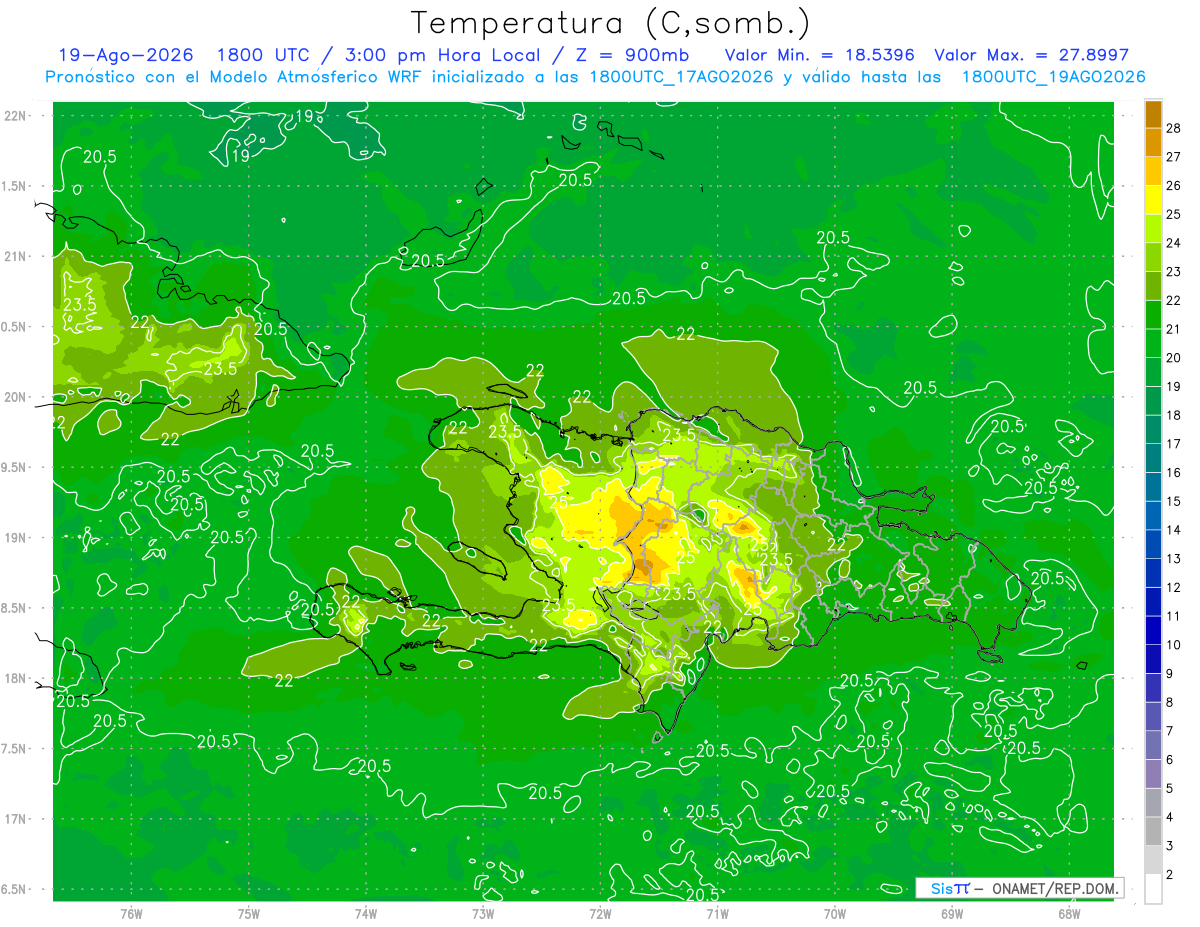Click the '71W' longitude axis label
The height and width of the screenshot is (927, 1200).
click(717, 914)
